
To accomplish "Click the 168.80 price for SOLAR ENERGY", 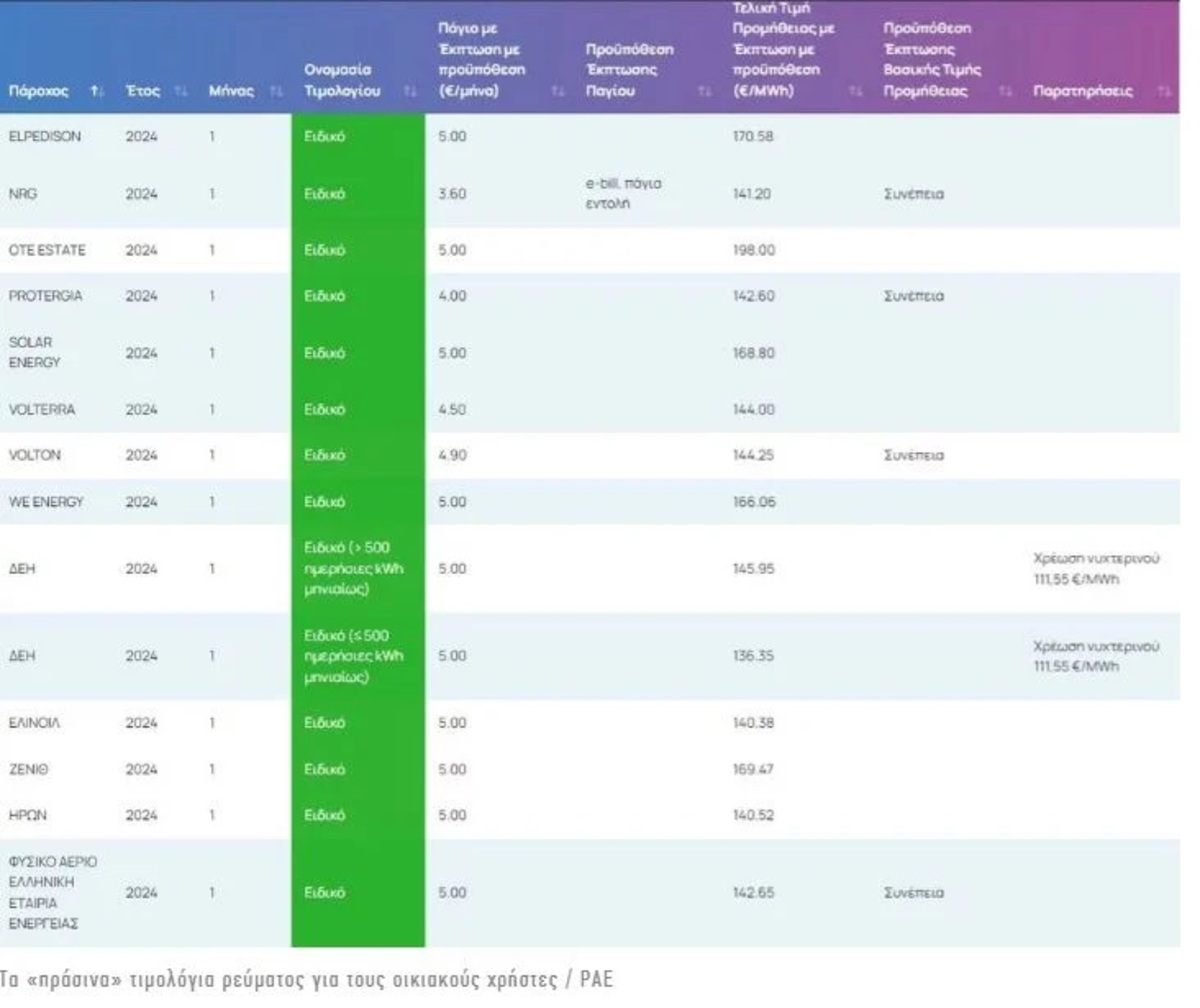I will click(754, 352).
